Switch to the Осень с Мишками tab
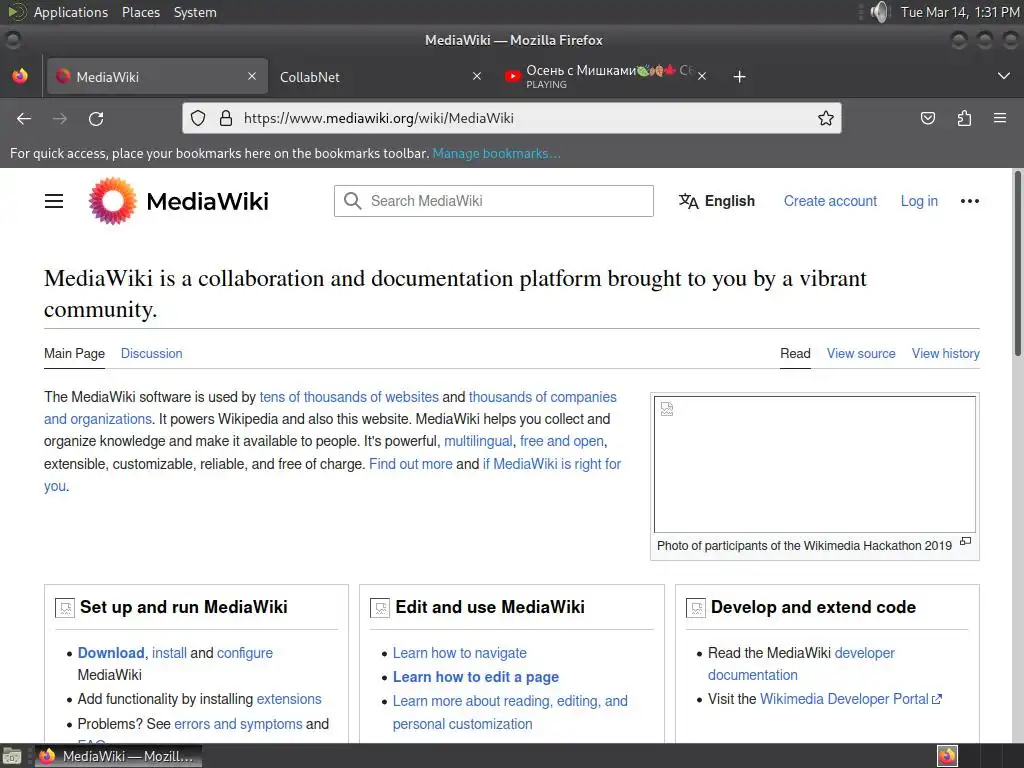Image resolution: width=1024 pixels, height=768 pixels. click(x=604, y=76)
